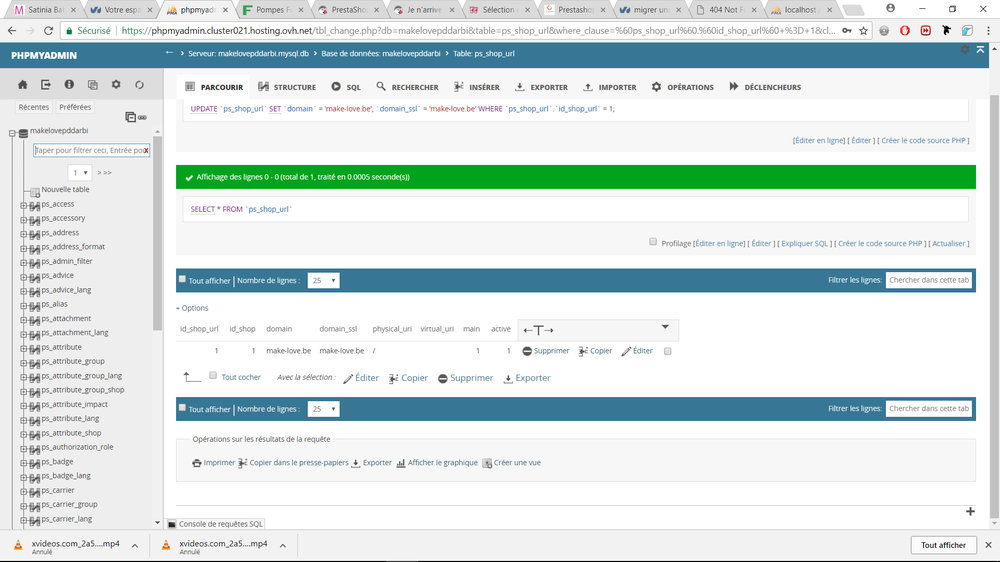This screenshot has width=1000, height=562.
Task: Click the Copier icon in the row
Action: 583,351
